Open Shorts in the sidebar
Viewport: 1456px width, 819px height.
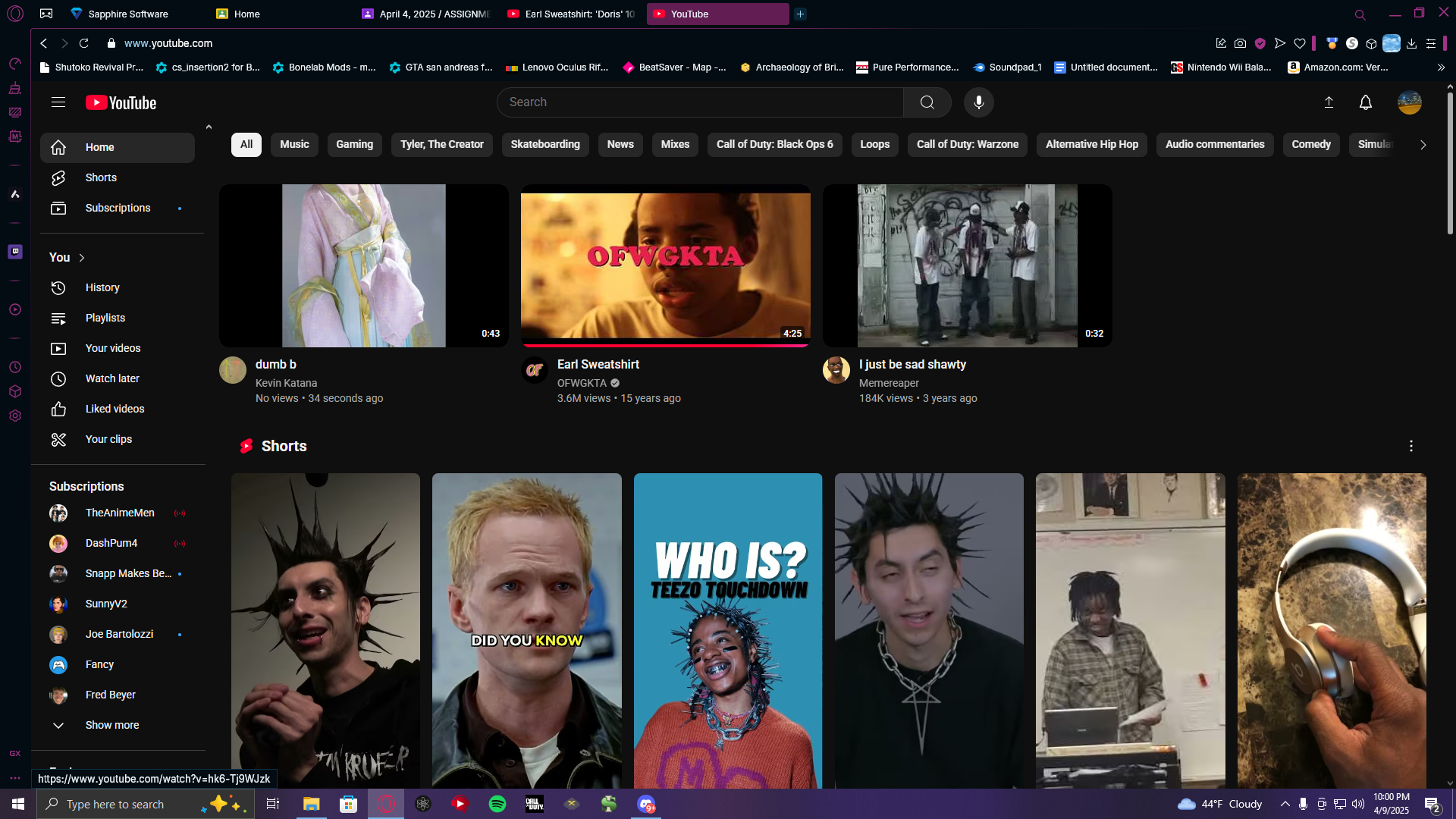[x=118, y=177]
